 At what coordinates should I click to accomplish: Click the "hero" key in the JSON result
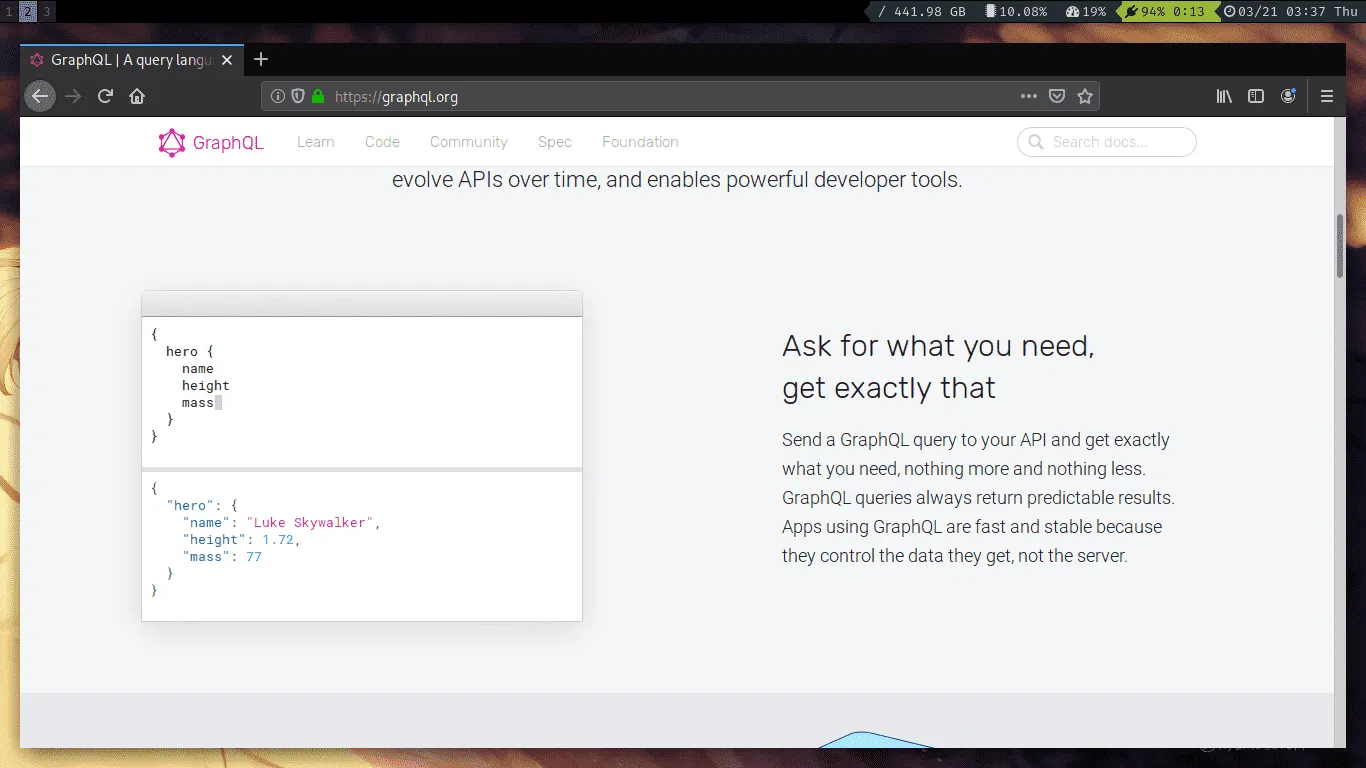(190, 505)
